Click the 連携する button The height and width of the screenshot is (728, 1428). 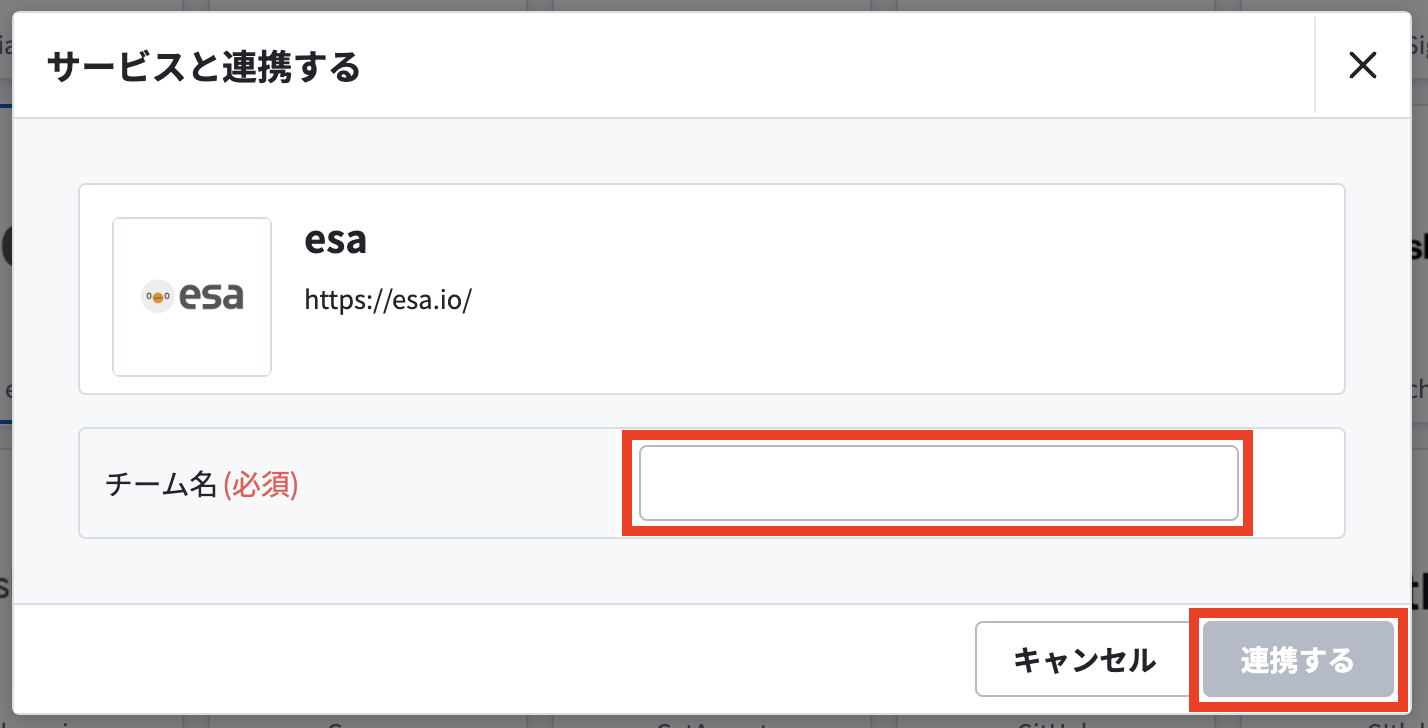1298,659
